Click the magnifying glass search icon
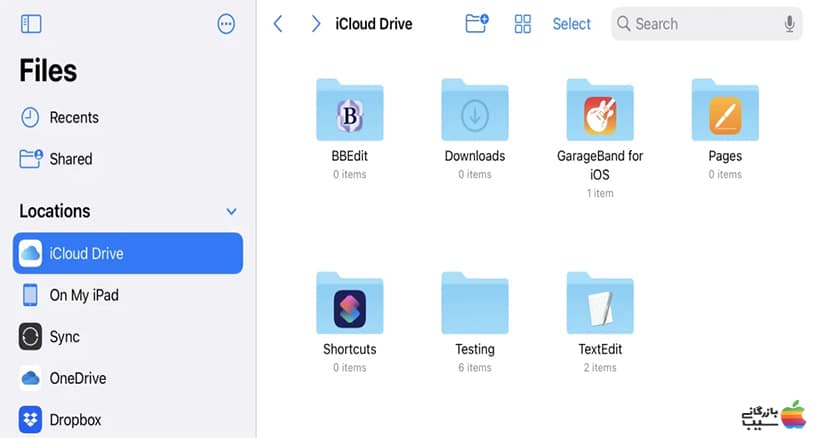 [x=623, y=23]
